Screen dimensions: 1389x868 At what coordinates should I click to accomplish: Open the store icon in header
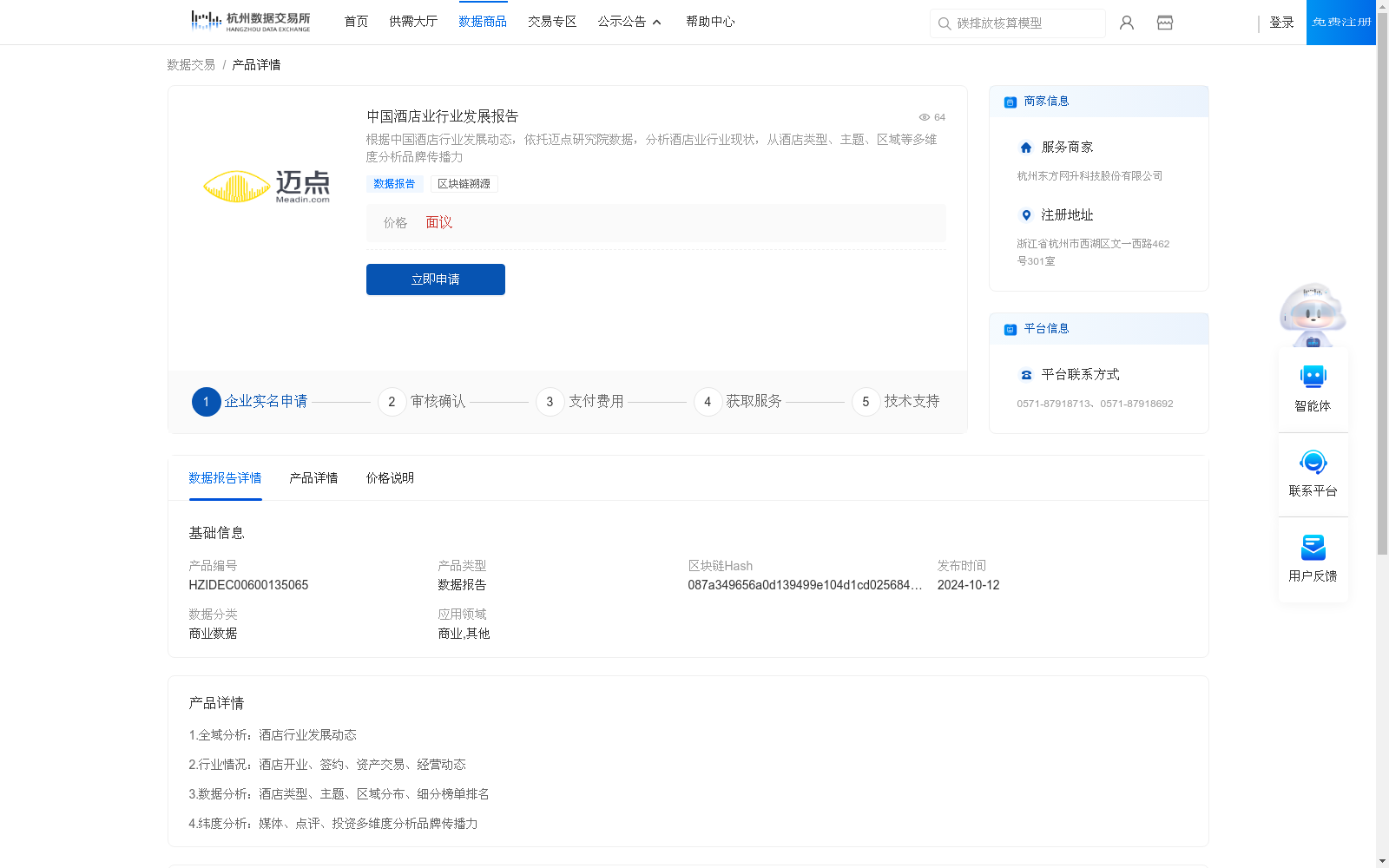pyautogui.click(x=1165, y=23)
